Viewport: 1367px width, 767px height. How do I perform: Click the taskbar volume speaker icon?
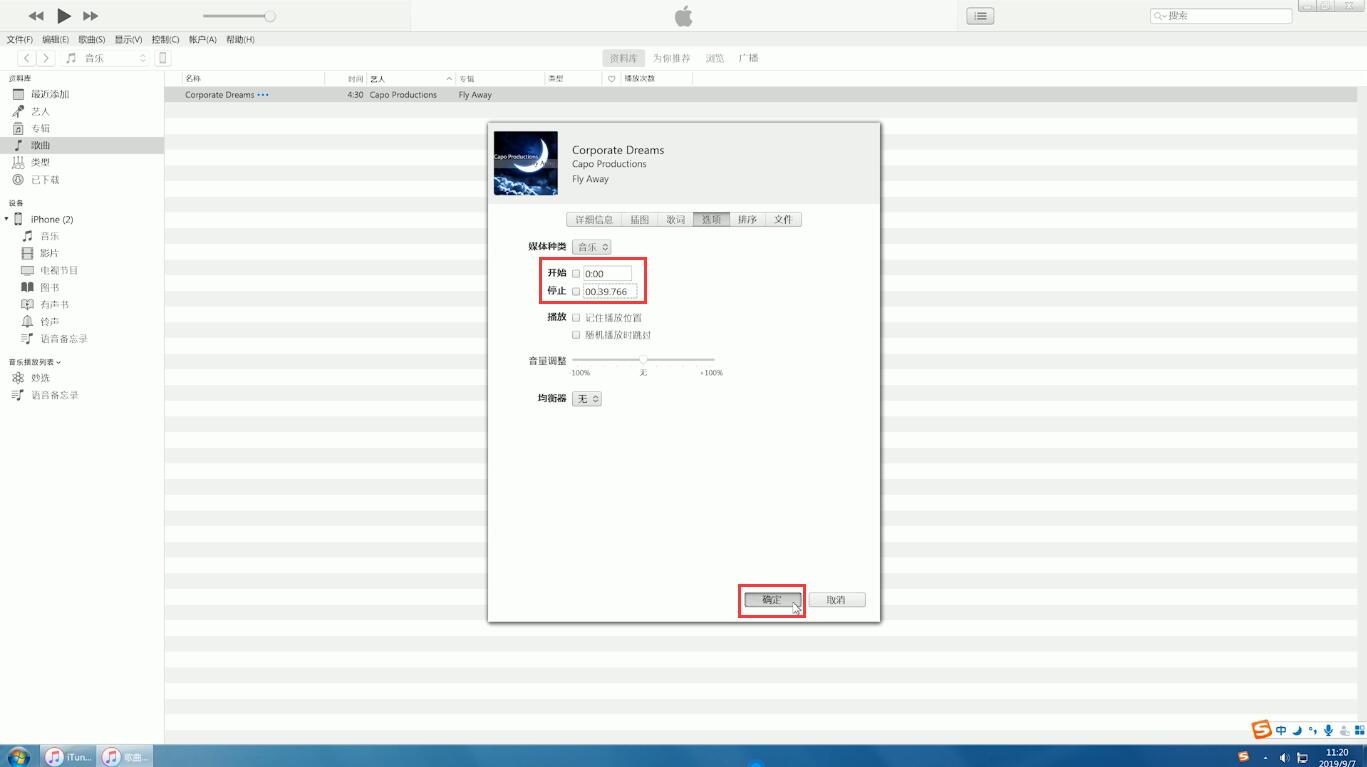point(1284,758)
